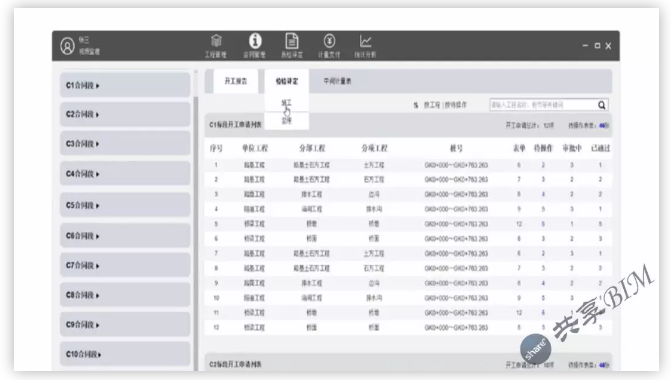Open row 1 pending count 2
This screenshot has width=671, height=380.
point(543,165)
